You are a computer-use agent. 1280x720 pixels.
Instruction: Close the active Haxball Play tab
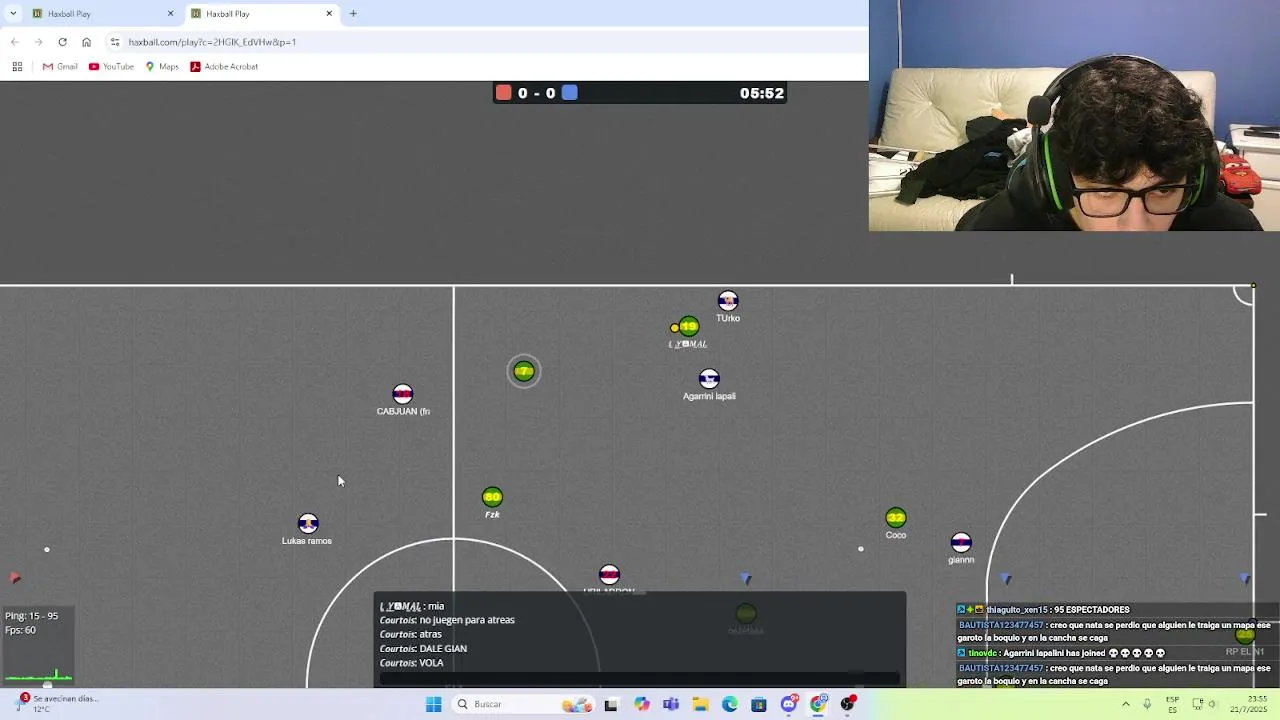pyautogui.click(x=329, y=13)
